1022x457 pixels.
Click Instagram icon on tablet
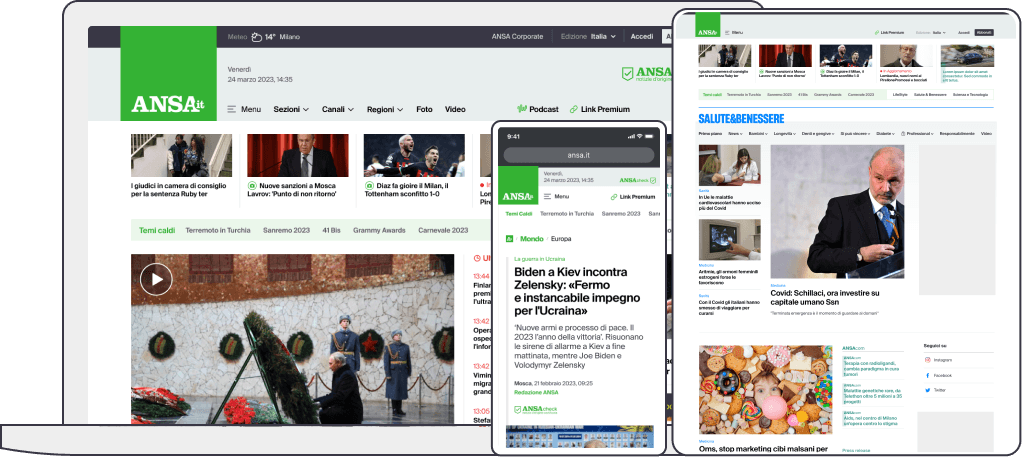pos(927,360)
